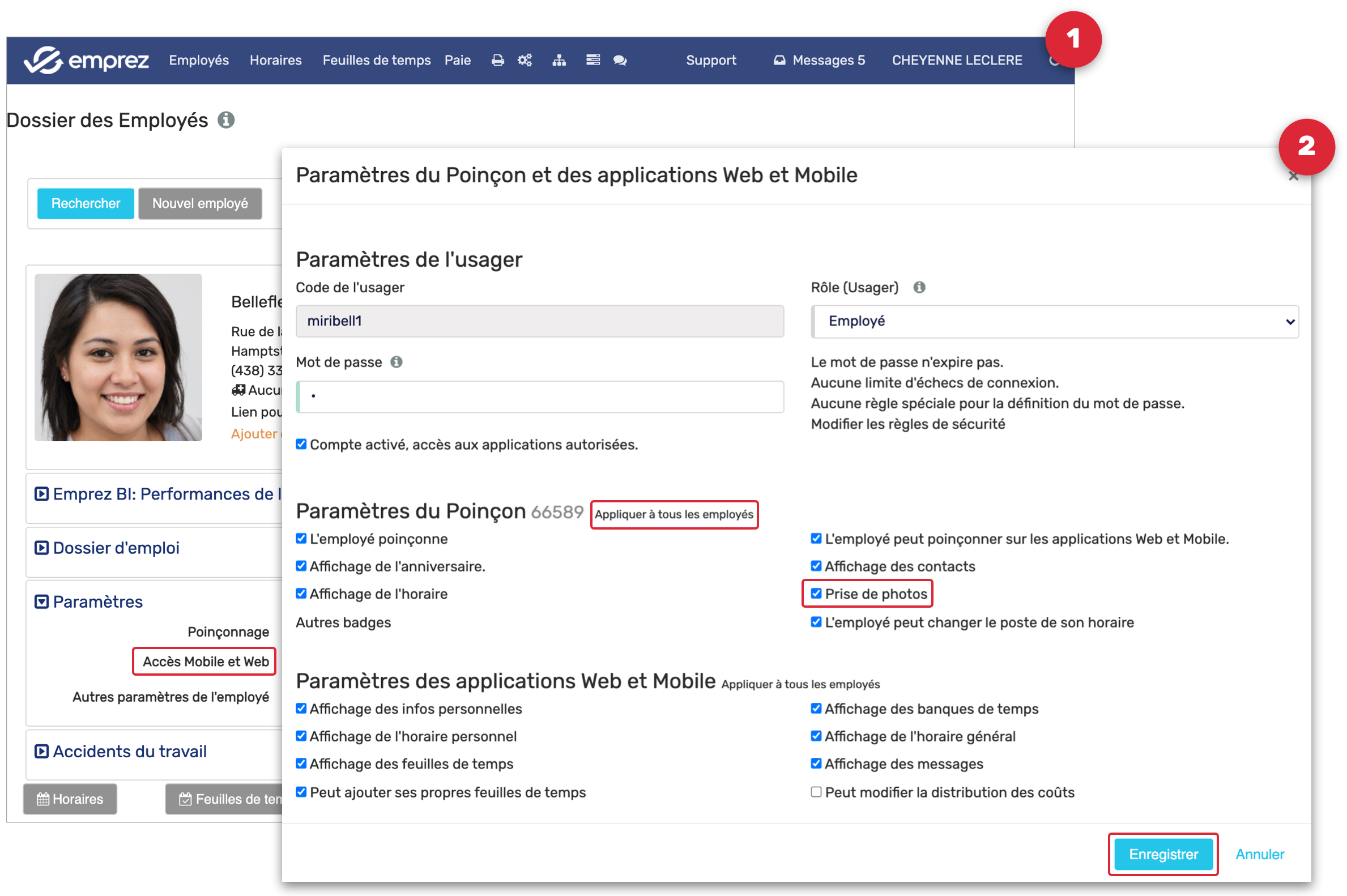The image size is (1347, 896).
Task: Open the Rôle (Usager) dropdown
Action: pos(1054,322)
